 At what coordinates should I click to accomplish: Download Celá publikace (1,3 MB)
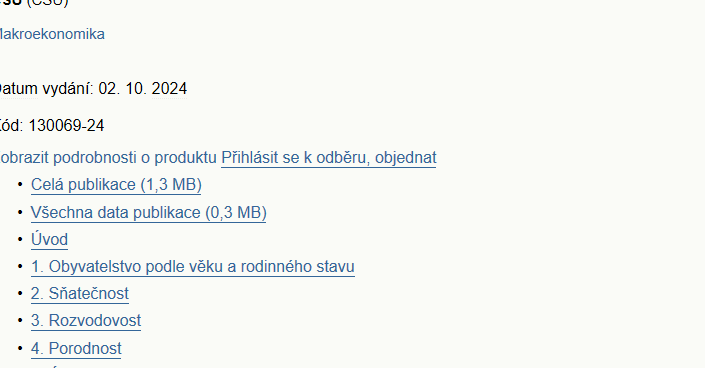coord(116,185)
